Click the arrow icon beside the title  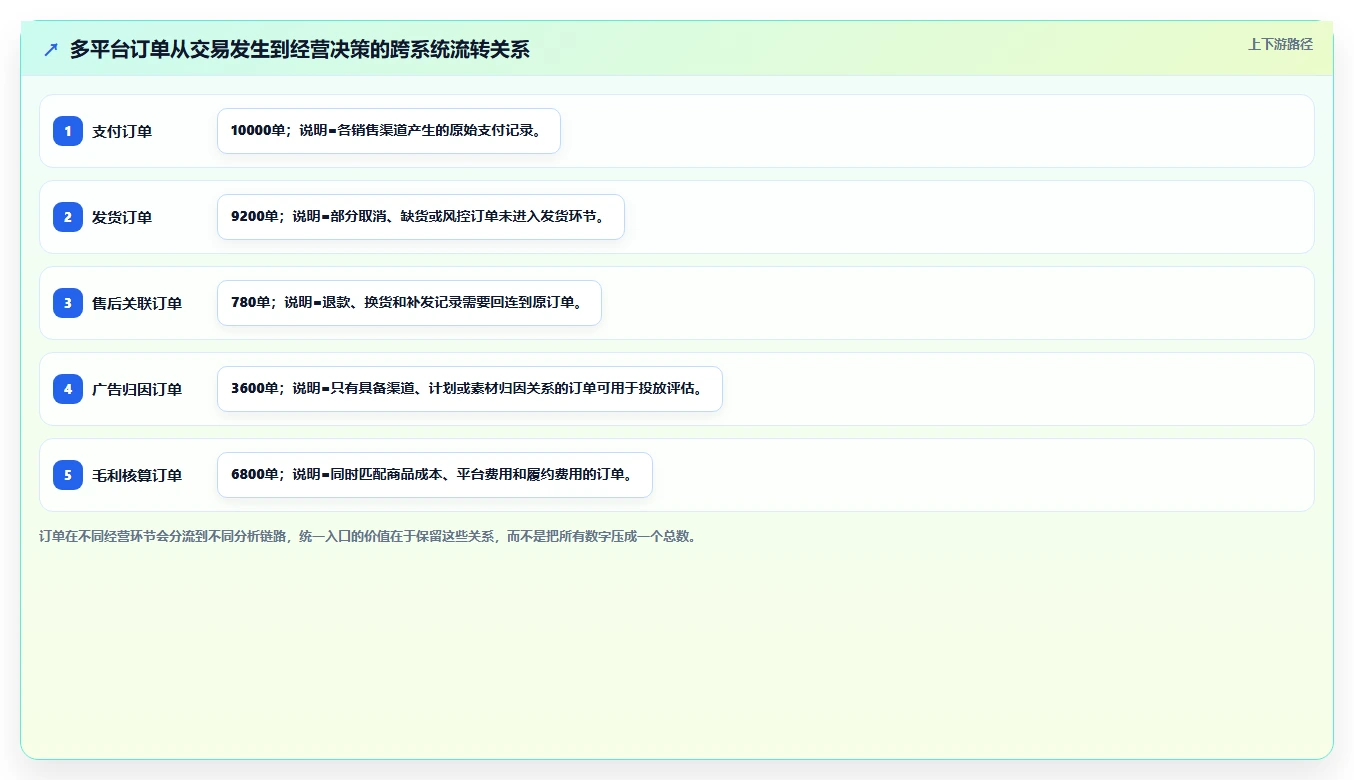click(x=51, y=49)
